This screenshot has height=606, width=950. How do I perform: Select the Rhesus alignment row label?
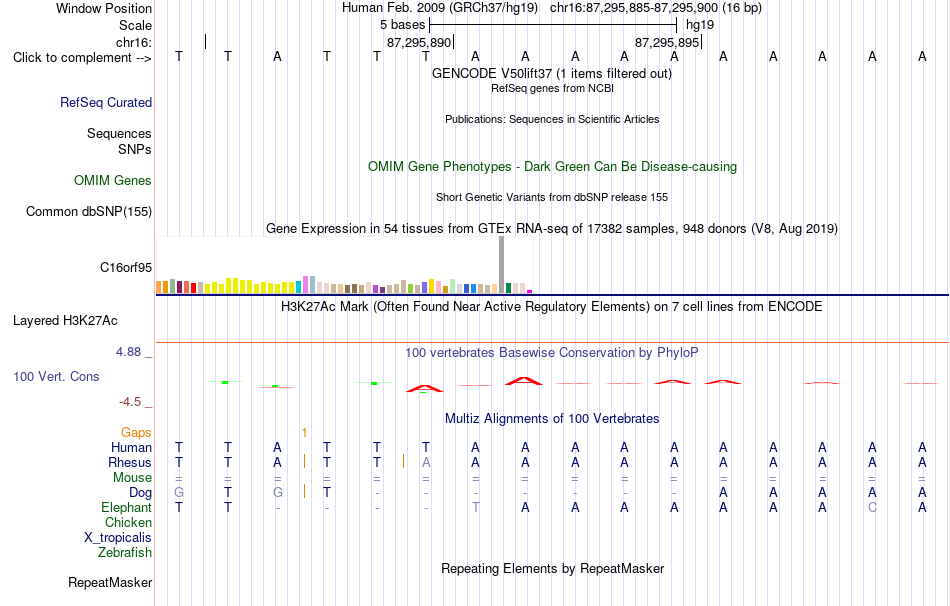tap(130, 462)
